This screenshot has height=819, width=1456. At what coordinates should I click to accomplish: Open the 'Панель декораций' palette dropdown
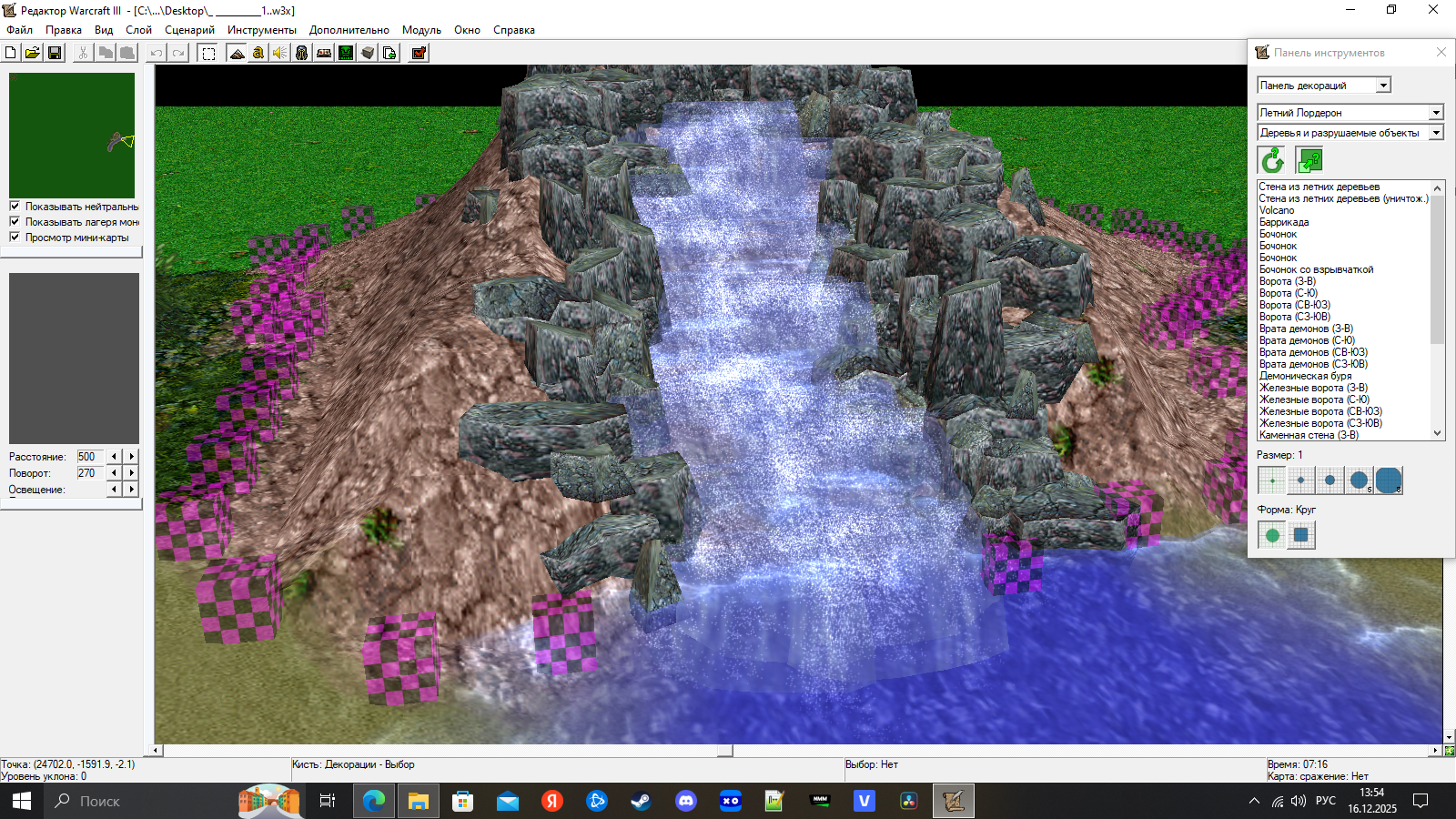click(1324, 86)
